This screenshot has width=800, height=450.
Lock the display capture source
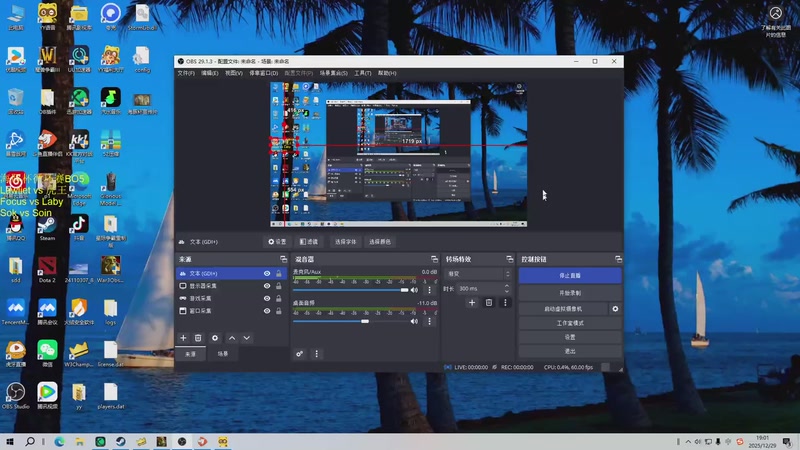pyautogui.click(x=279, y=286)
